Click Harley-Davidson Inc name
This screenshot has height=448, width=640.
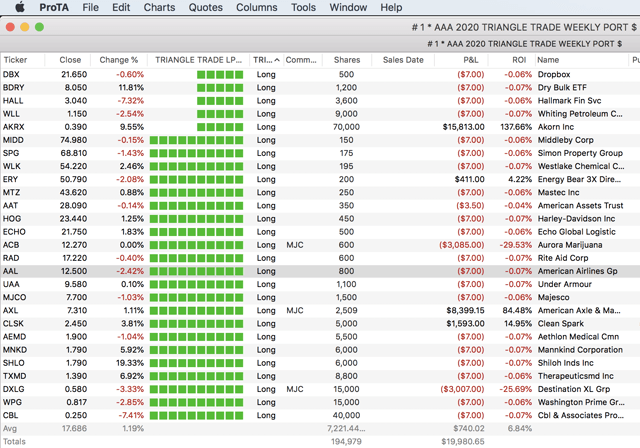pyautogui.click(x=576, y=218)
